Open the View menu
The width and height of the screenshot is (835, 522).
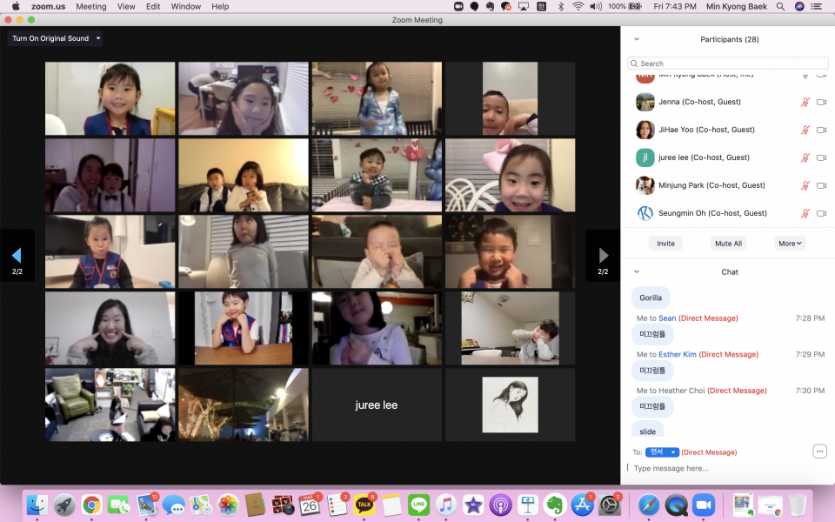click(126, 6)
